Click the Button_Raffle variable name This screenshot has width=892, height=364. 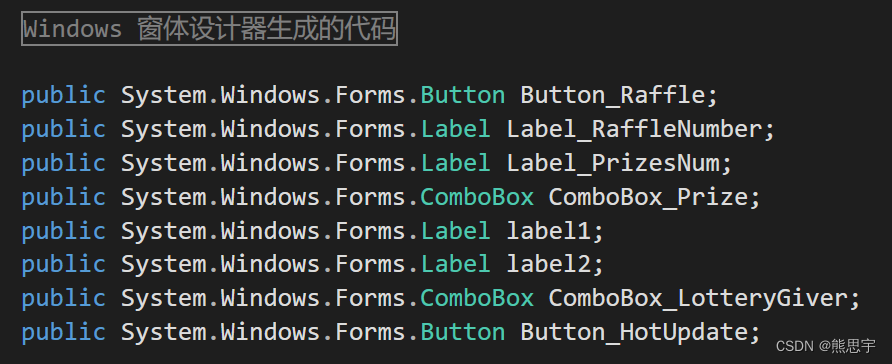(613, 95)
